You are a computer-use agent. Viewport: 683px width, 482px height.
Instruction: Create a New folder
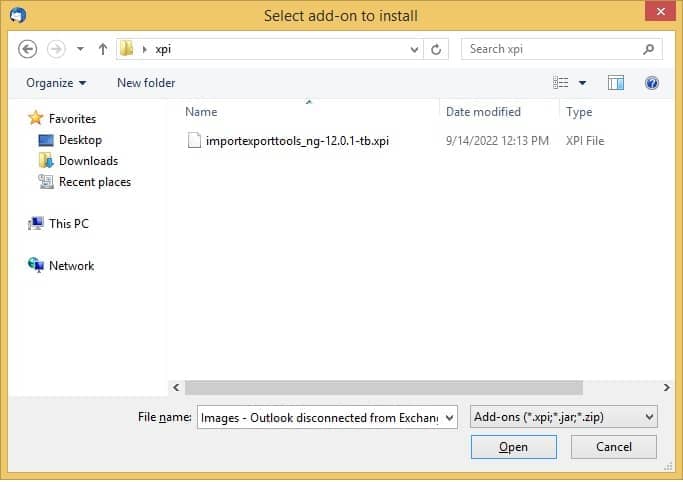[x=146, y=83]
